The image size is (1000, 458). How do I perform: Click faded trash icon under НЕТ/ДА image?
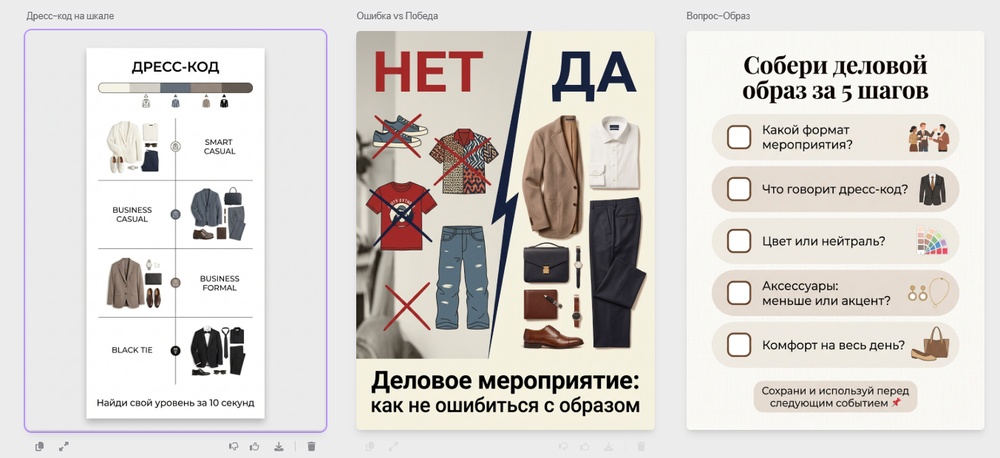coord(642,447)
